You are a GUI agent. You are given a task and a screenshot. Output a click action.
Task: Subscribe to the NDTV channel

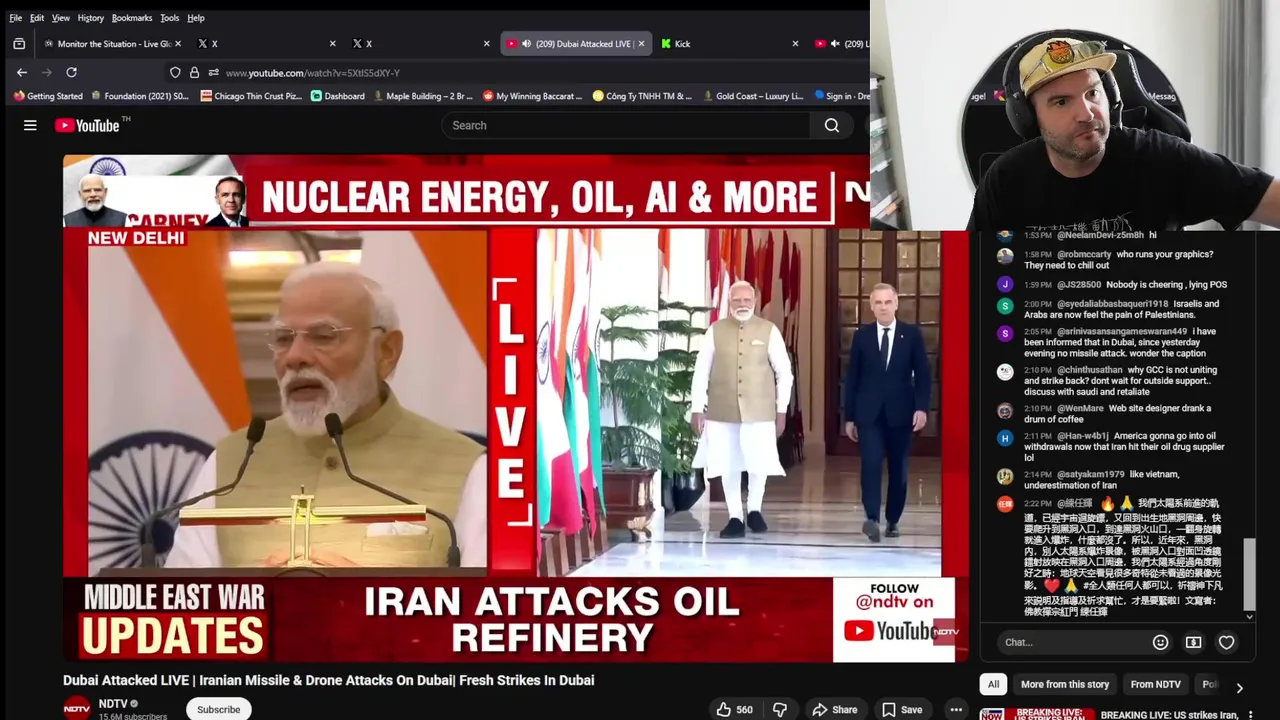218,710
